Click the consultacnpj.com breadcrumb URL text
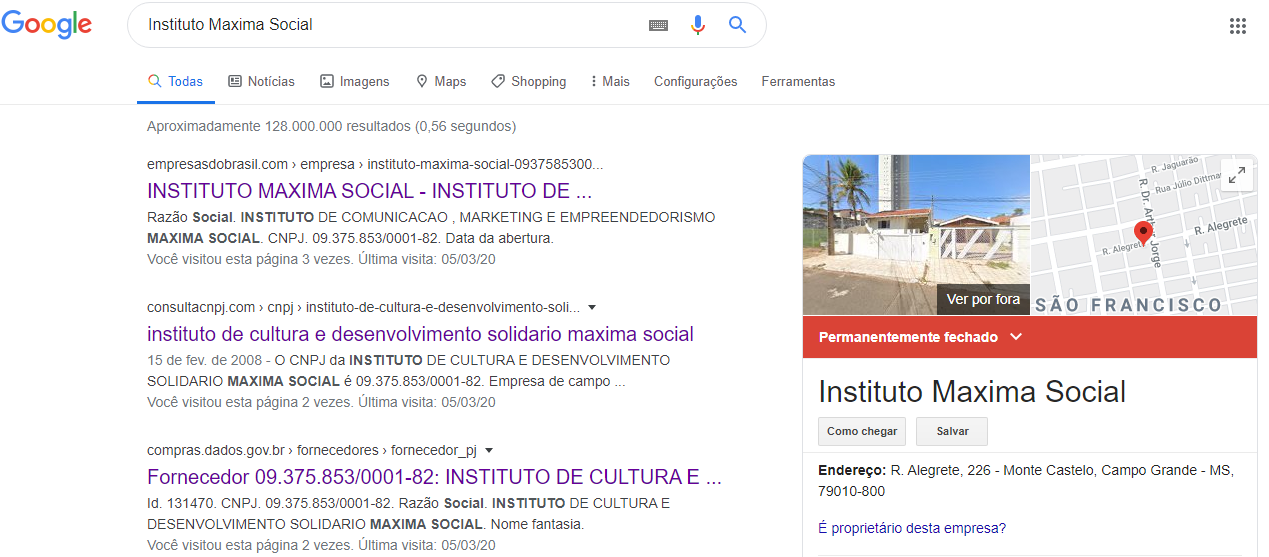 coord(363,307)
